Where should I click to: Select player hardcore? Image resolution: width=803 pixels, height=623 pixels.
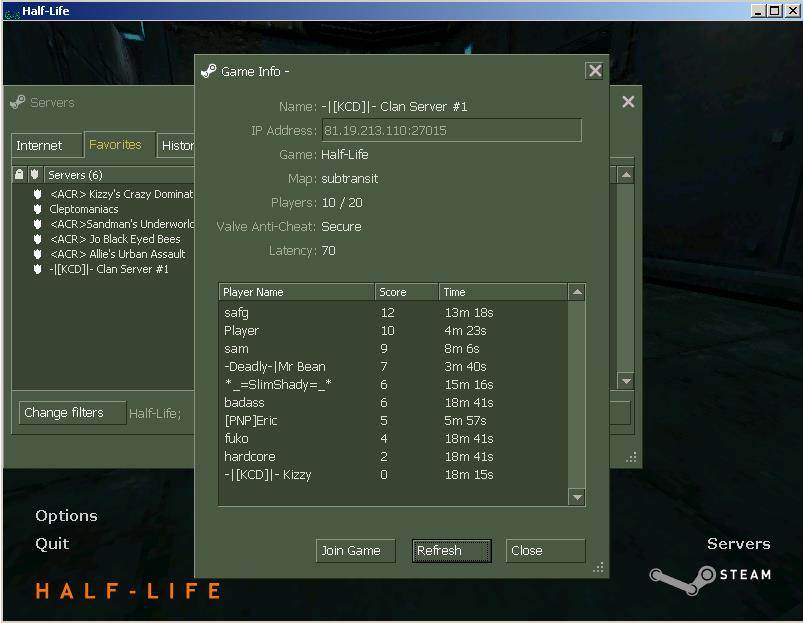point(393,456)
